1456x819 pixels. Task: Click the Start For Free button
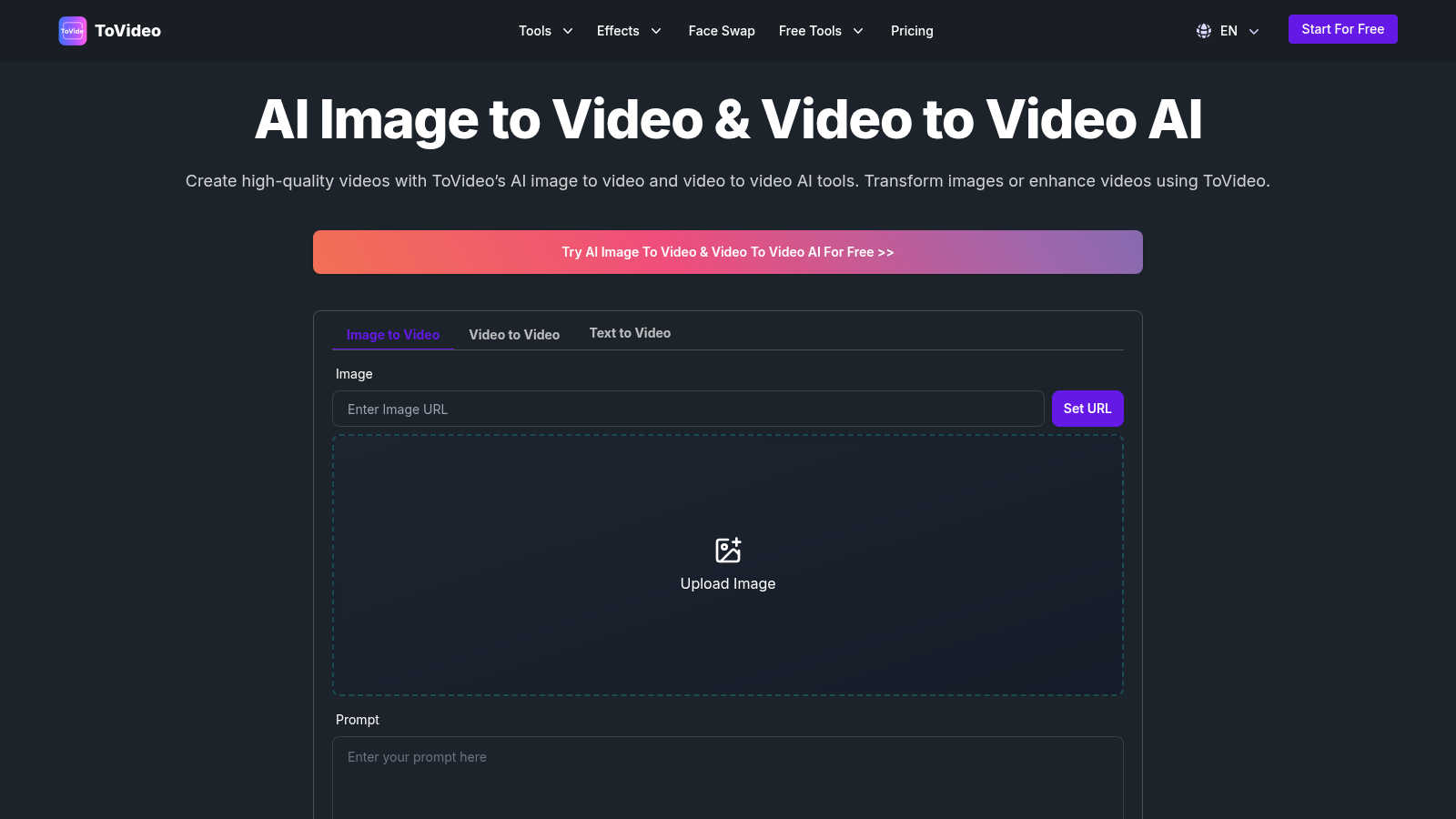pos(1343,29)
